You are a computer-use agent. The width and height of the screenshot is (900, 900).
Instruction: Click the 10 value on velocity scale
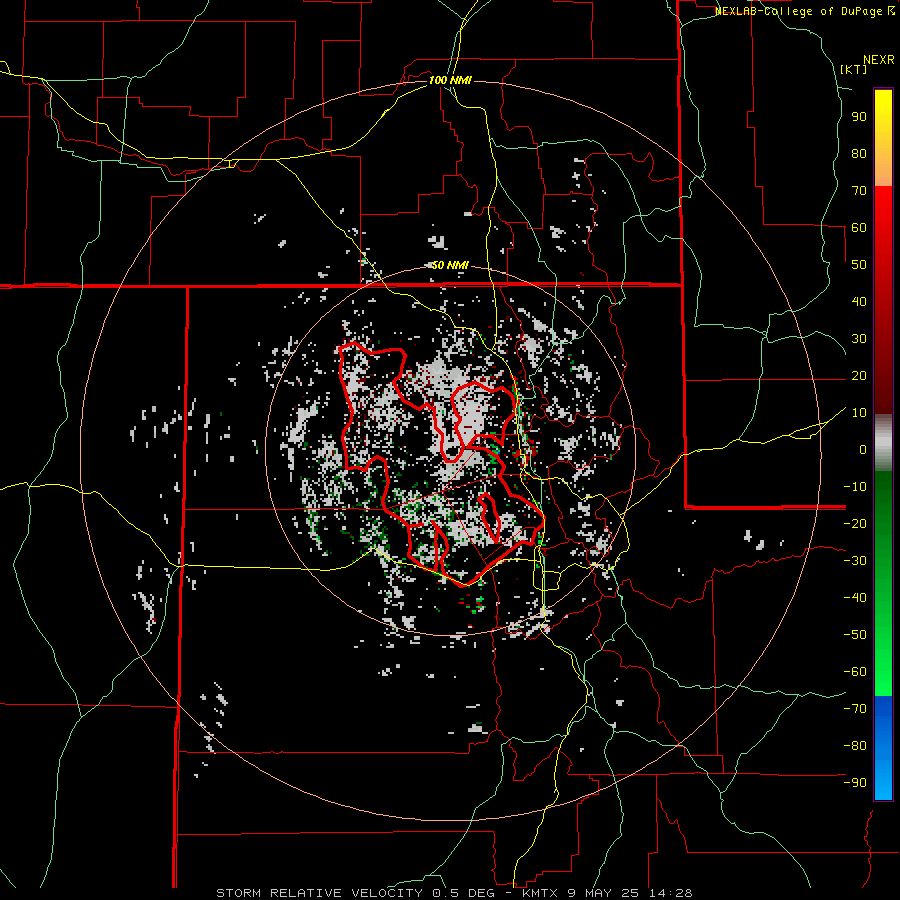[859, 413]
